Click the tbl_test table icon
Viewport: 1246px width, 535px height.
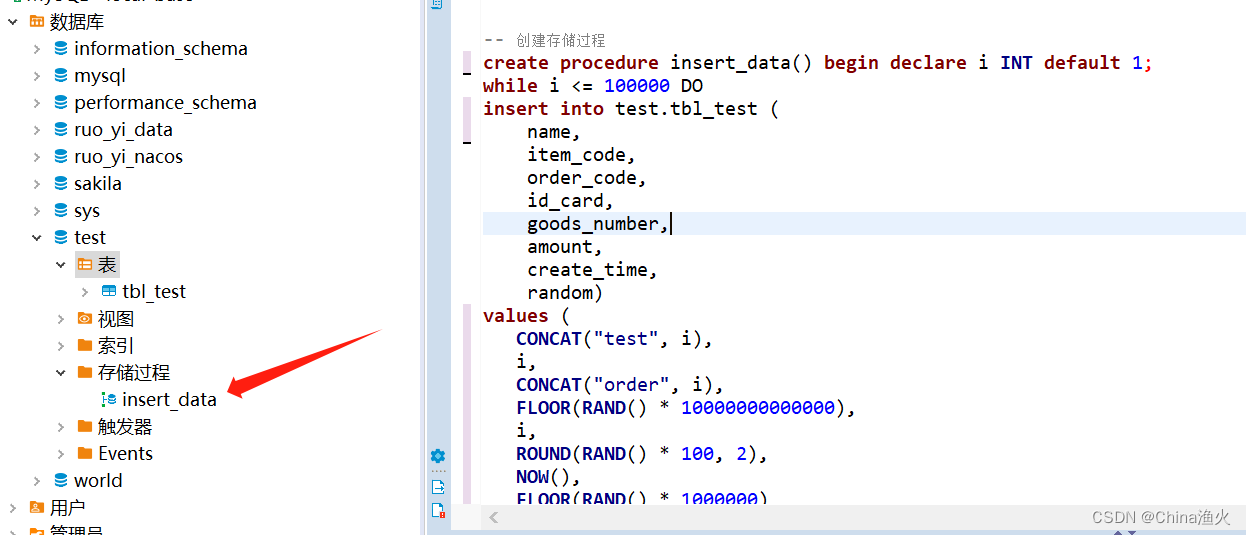109,291
